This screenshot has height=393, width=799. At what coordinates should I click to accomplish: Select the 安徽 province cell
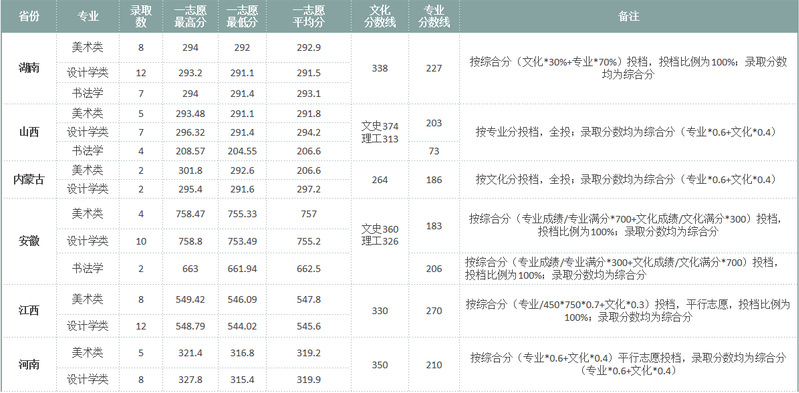click(x=29, y=241)
